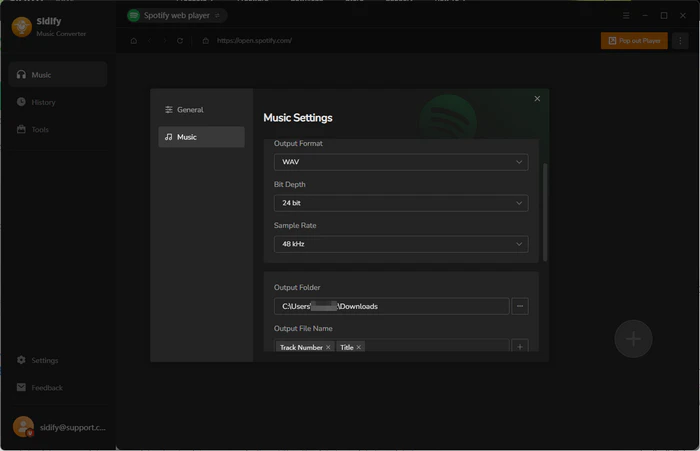Select the Music settings tab
This screenshot has width=700, height=451.
pos(201,137)
